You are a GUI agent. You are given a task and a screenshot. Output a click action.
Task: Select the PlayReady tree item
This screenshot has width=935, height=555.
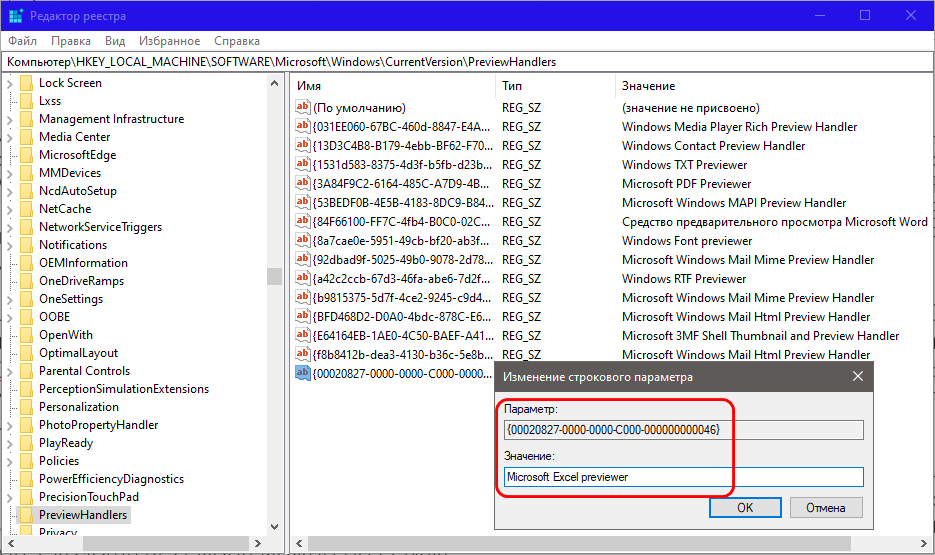66,443
